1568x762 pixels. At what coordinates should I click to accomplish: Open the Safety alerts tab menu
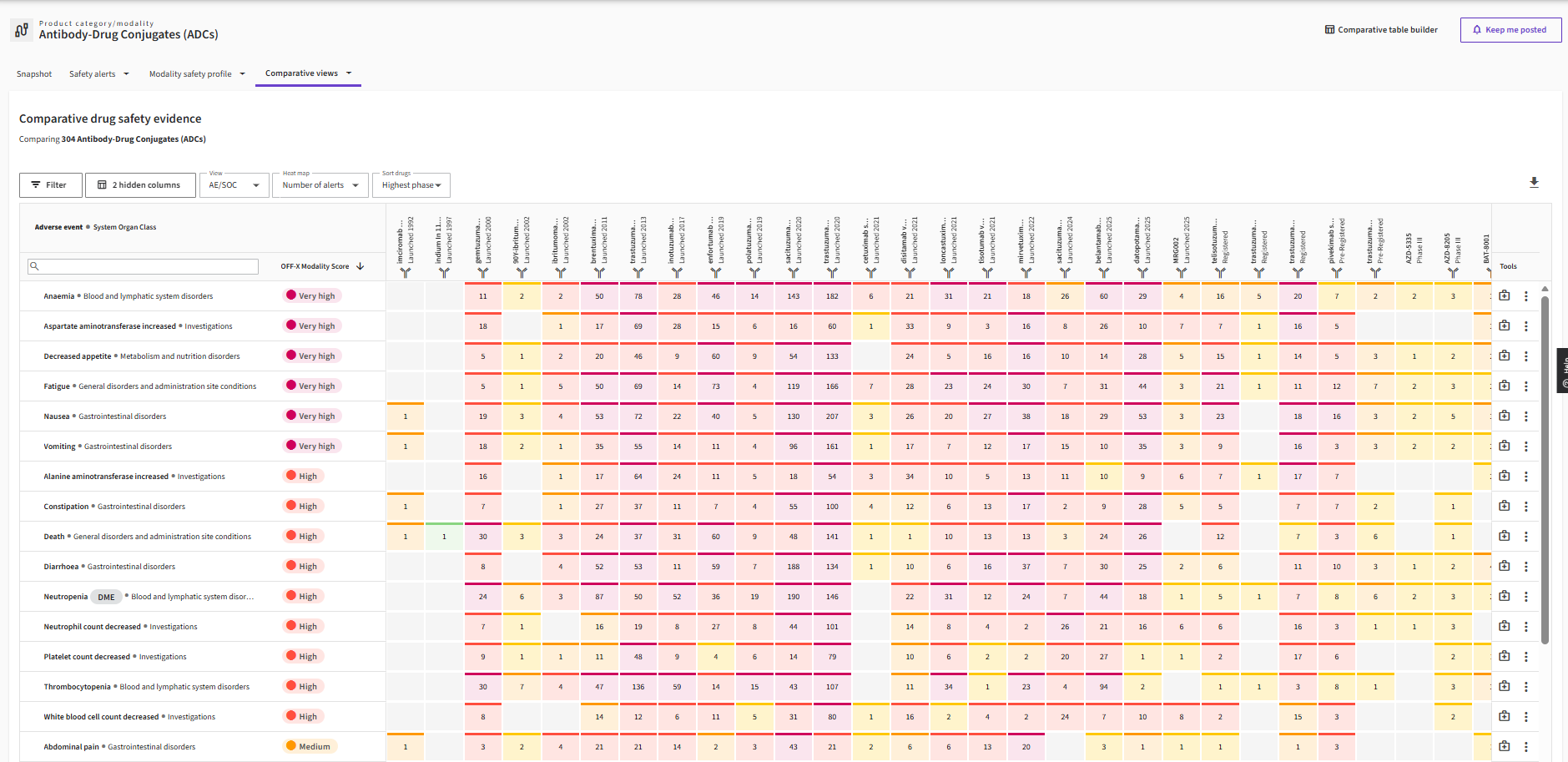tap(99, 74)
